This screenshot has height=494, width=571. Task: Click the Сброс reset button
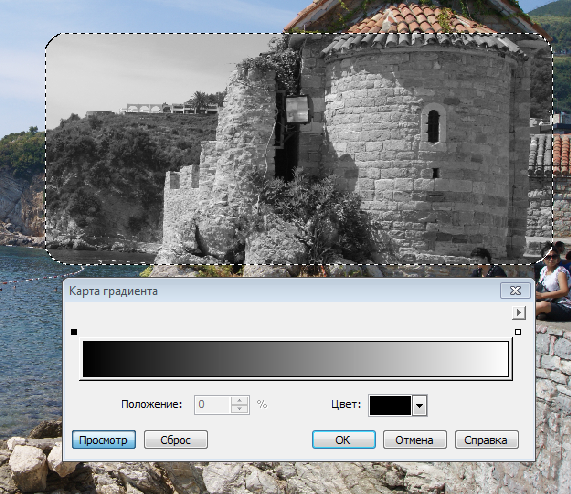(176, 440)
